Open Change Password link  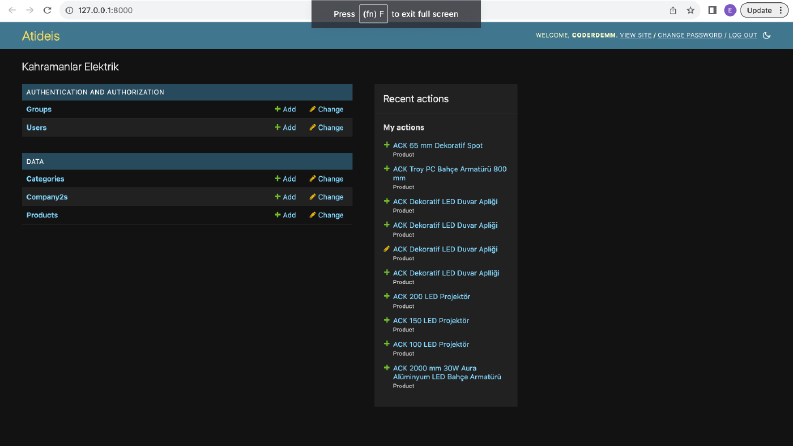pyautogui.click(x=690, y=35)
